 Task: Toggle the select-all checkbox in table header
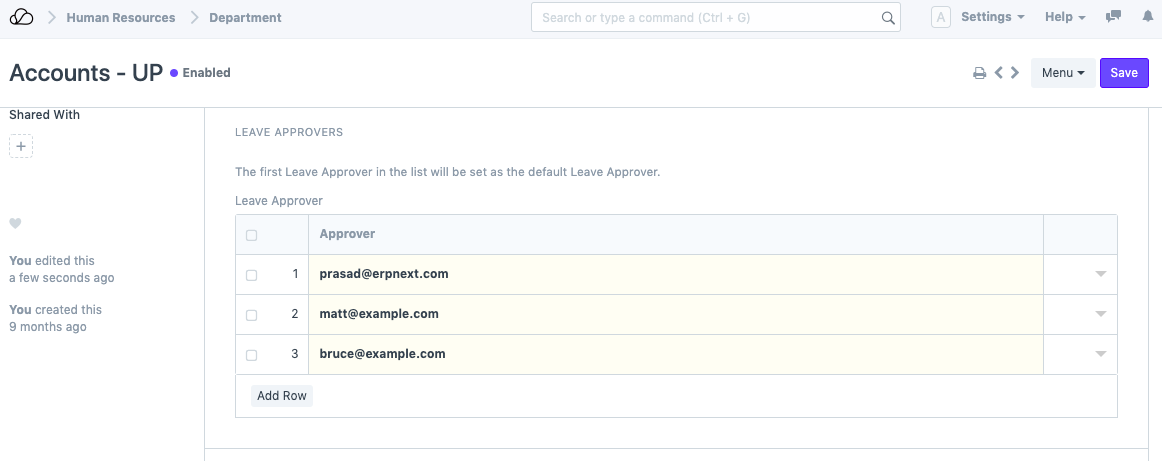[251, 236]
